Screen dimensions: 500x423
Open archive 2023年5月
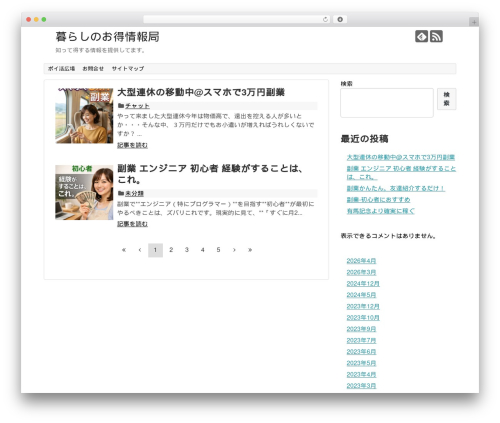pos(361,363)
